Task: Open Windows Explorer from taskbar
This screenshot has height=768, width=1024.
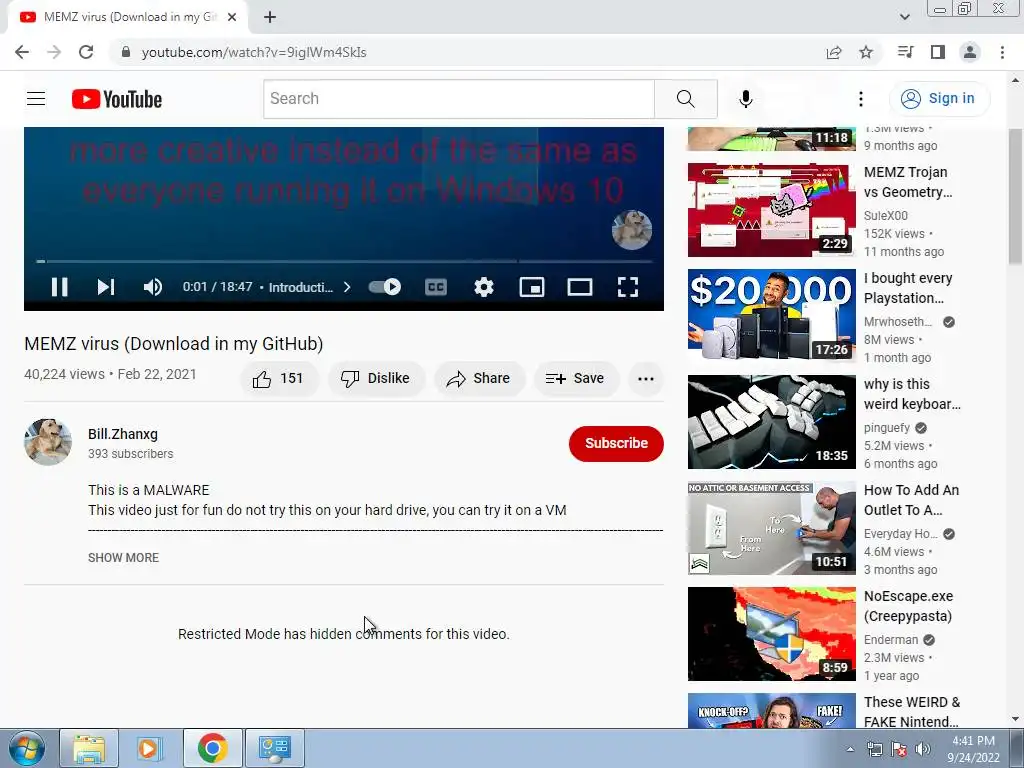Action: coord(89,748)
